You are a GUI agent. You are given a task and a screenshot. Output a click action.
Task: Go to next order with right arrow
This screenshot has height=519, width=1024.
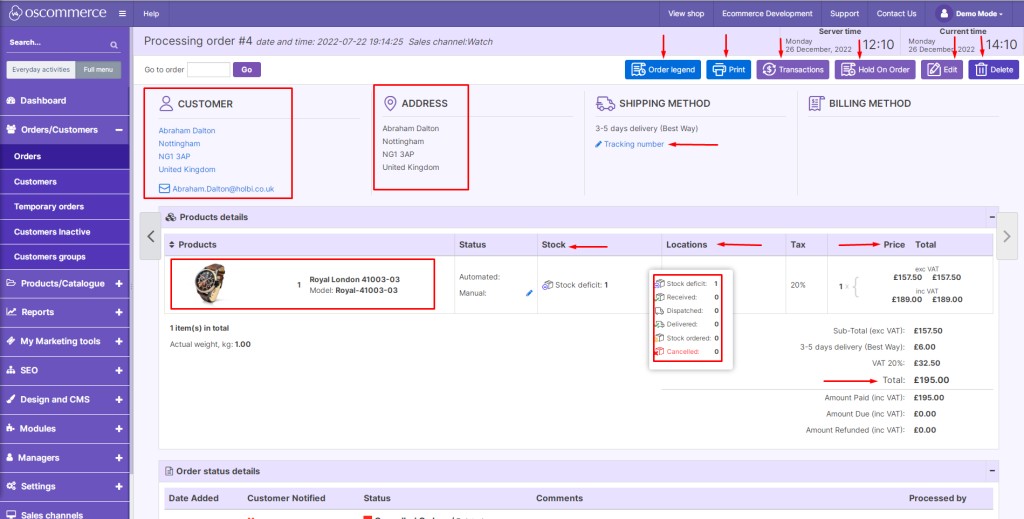coord(1006,236)
